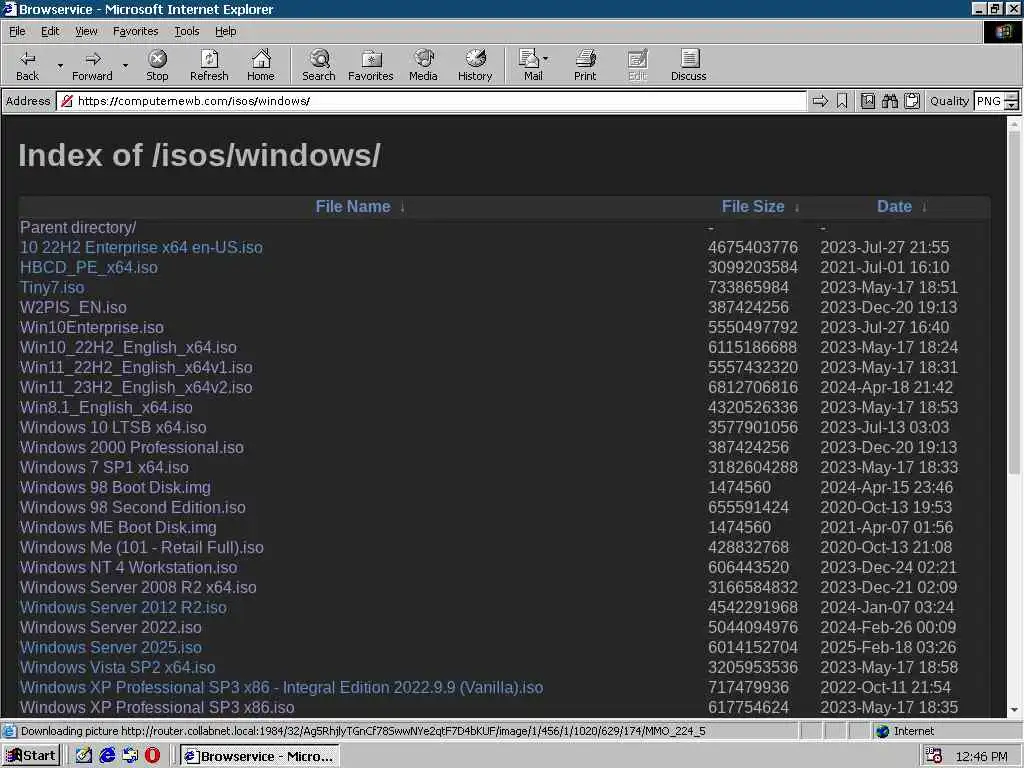Viewport: 1024px width, 768px height.
Task: Click Win11_23H2_English_x64v2.iso link
Action: (x=136, y=387)
